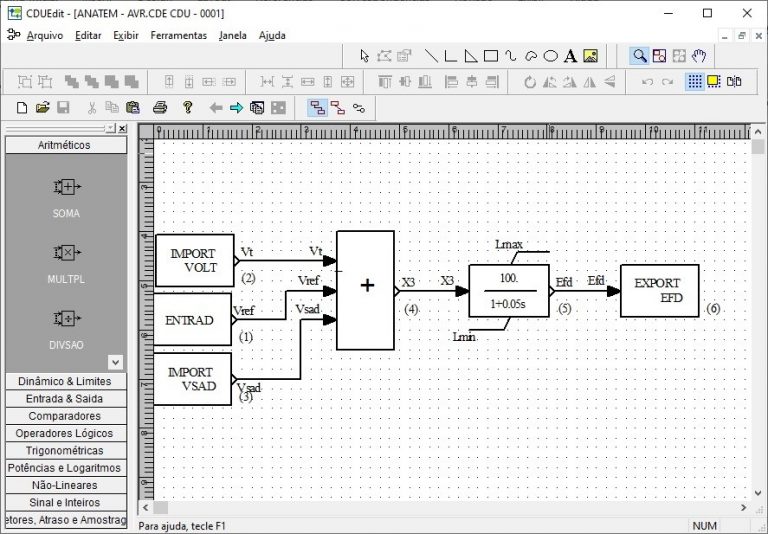Screen dimensions: 768x534
Task: Open the Ferramentas menu
Action: pos(178,35)
